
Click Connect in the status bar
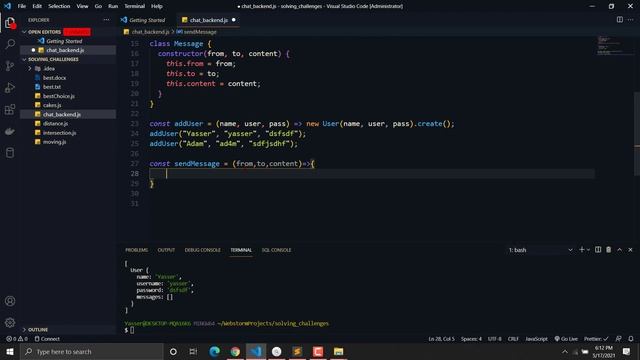47,339
